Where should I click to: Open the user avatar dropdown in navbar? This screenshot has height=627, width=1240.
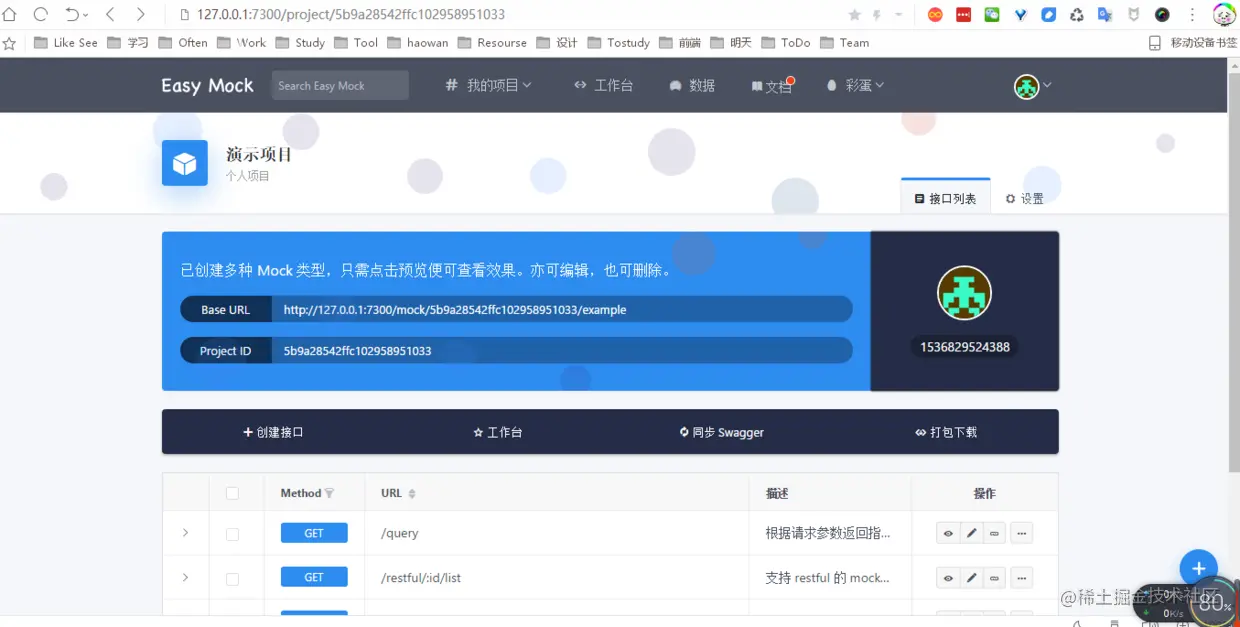1033,86
